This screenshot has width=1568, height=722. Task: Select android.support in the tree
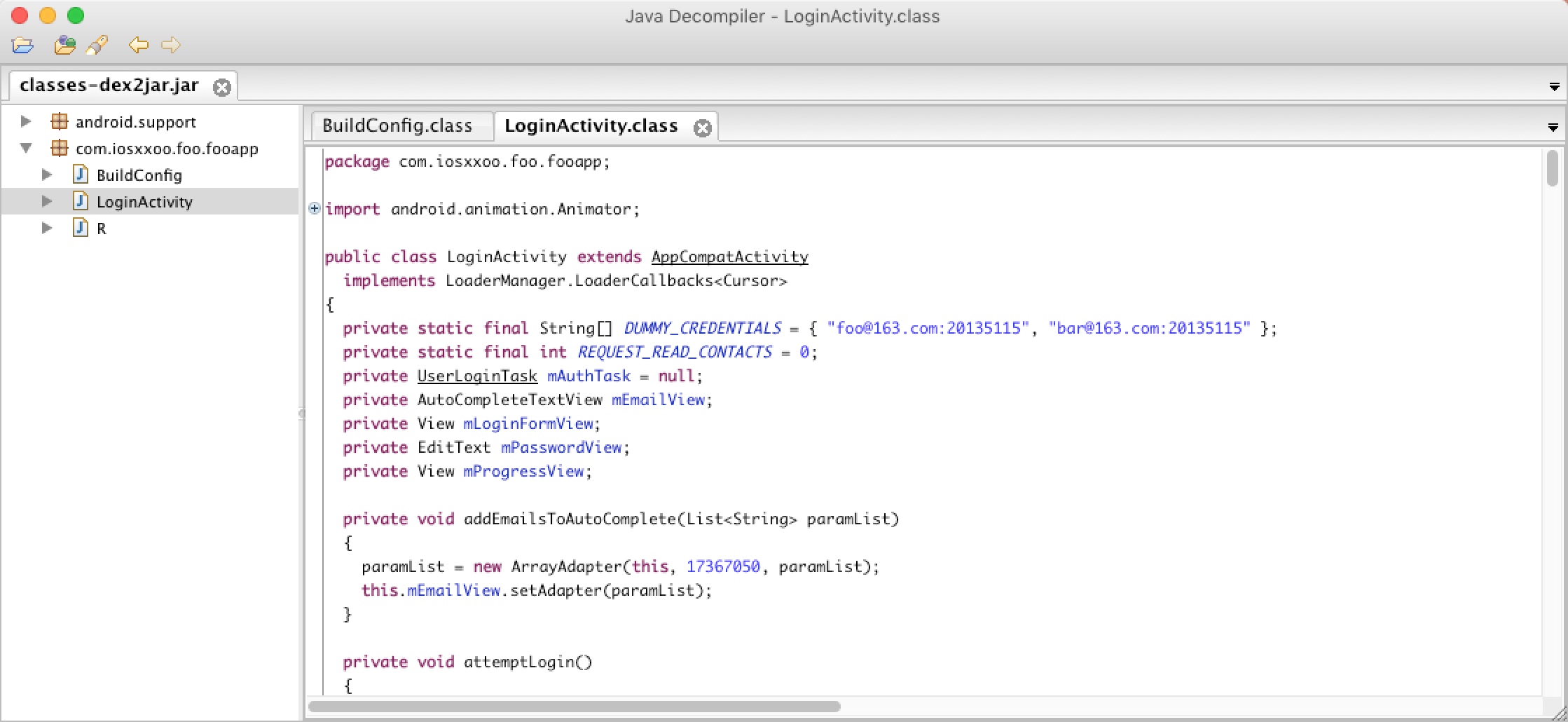136,122
